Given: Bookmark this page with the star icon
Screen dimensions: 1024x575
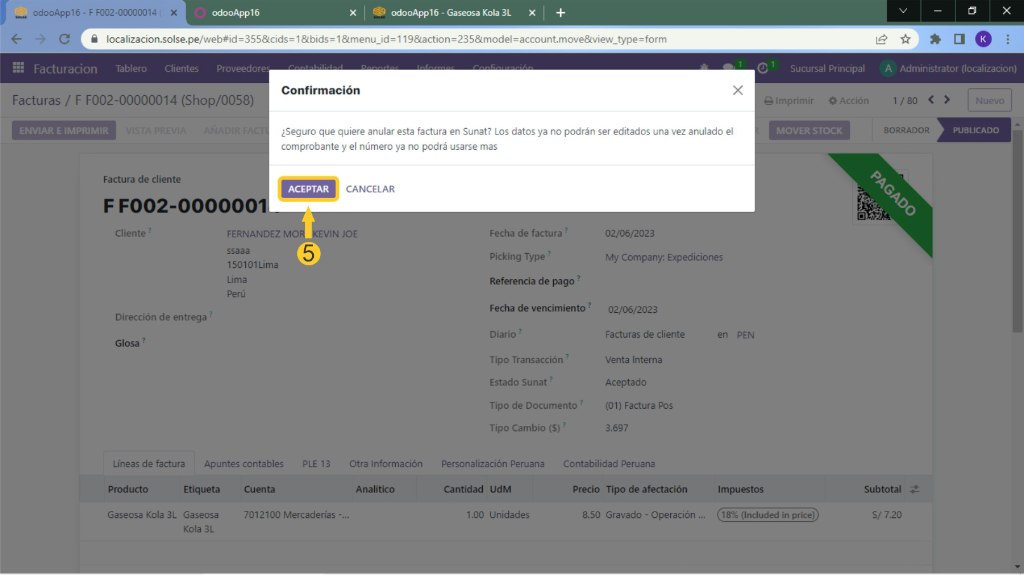Looking at the screenshot, I should [x=905, y=39].
